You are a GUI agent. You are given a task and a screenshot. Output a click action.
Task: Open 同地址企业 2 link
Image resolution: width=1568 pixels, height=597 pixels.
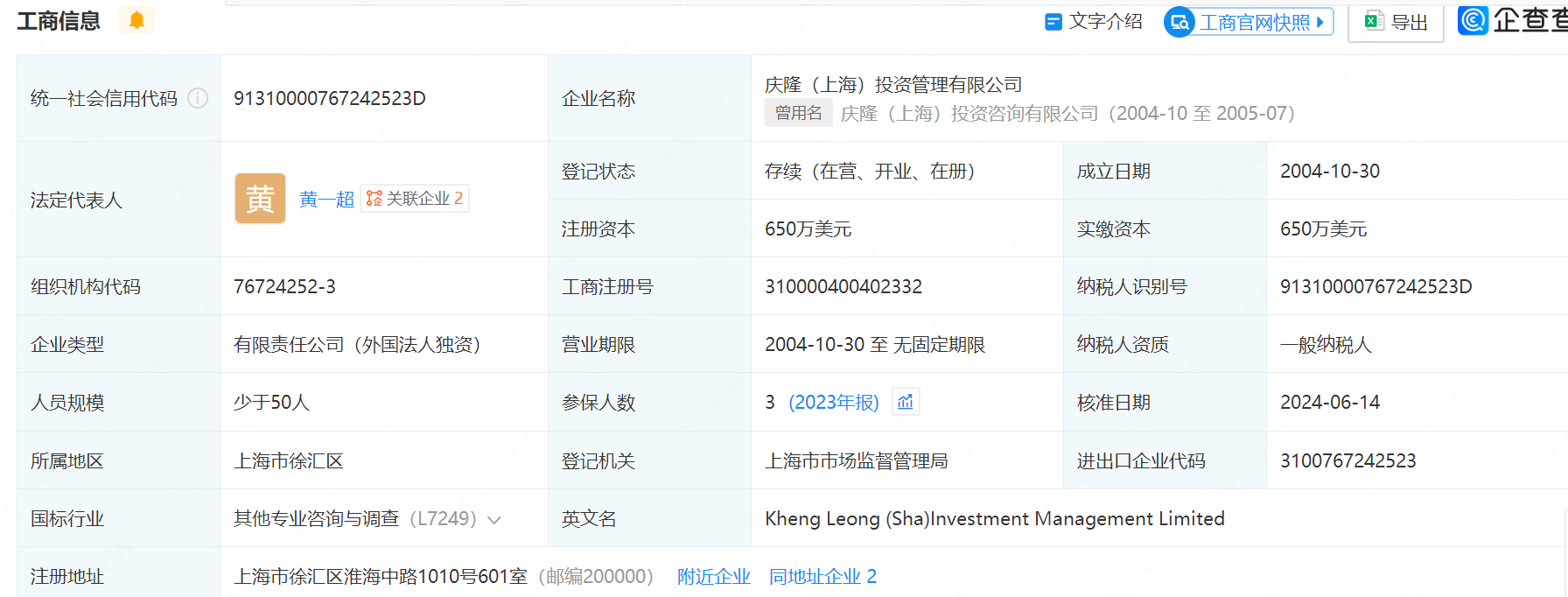coord(822,577)
